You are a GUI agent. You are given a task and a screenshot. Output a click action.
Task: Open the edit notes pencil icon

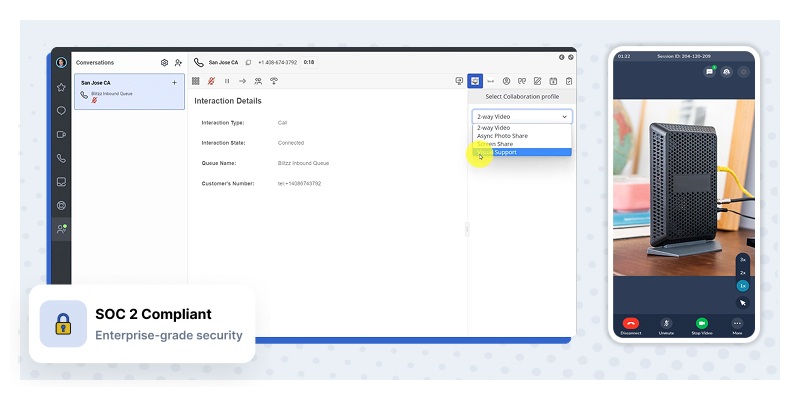pyautogui.click(x=537, y=81)
